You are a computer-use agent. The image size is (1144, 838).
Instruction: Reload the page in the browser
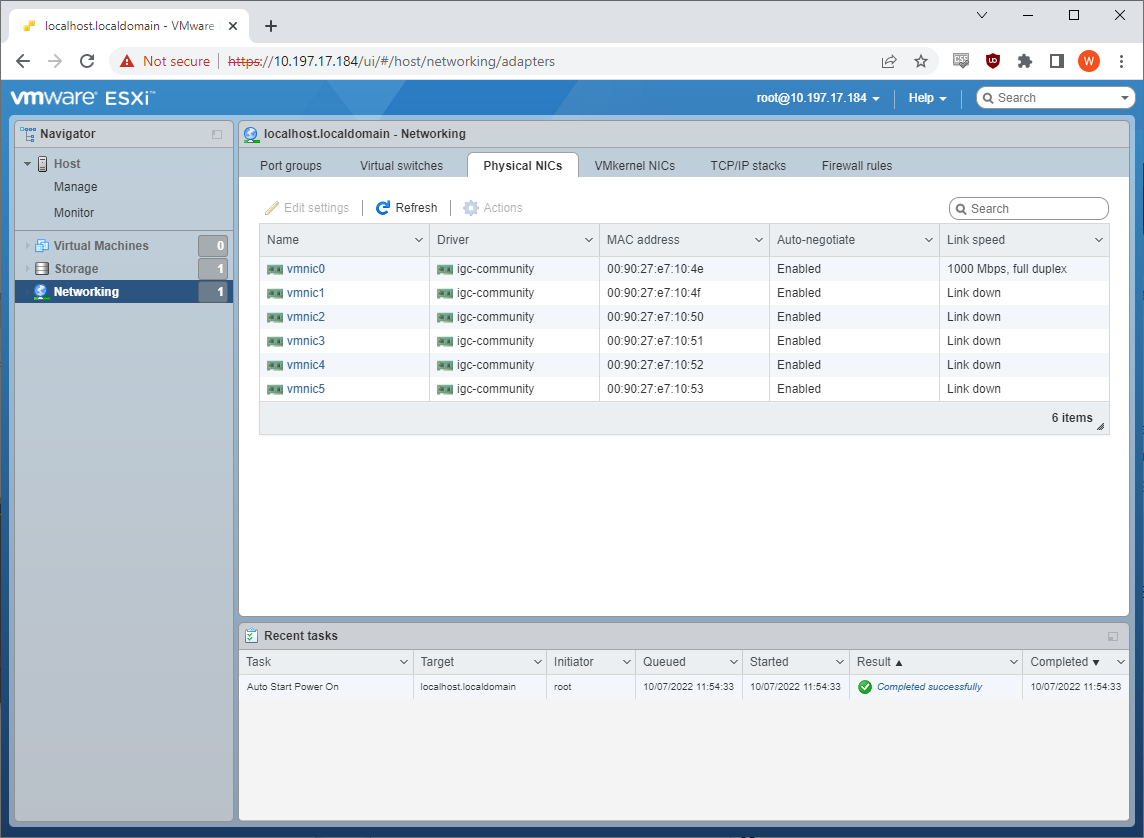[x=87, y=61]
